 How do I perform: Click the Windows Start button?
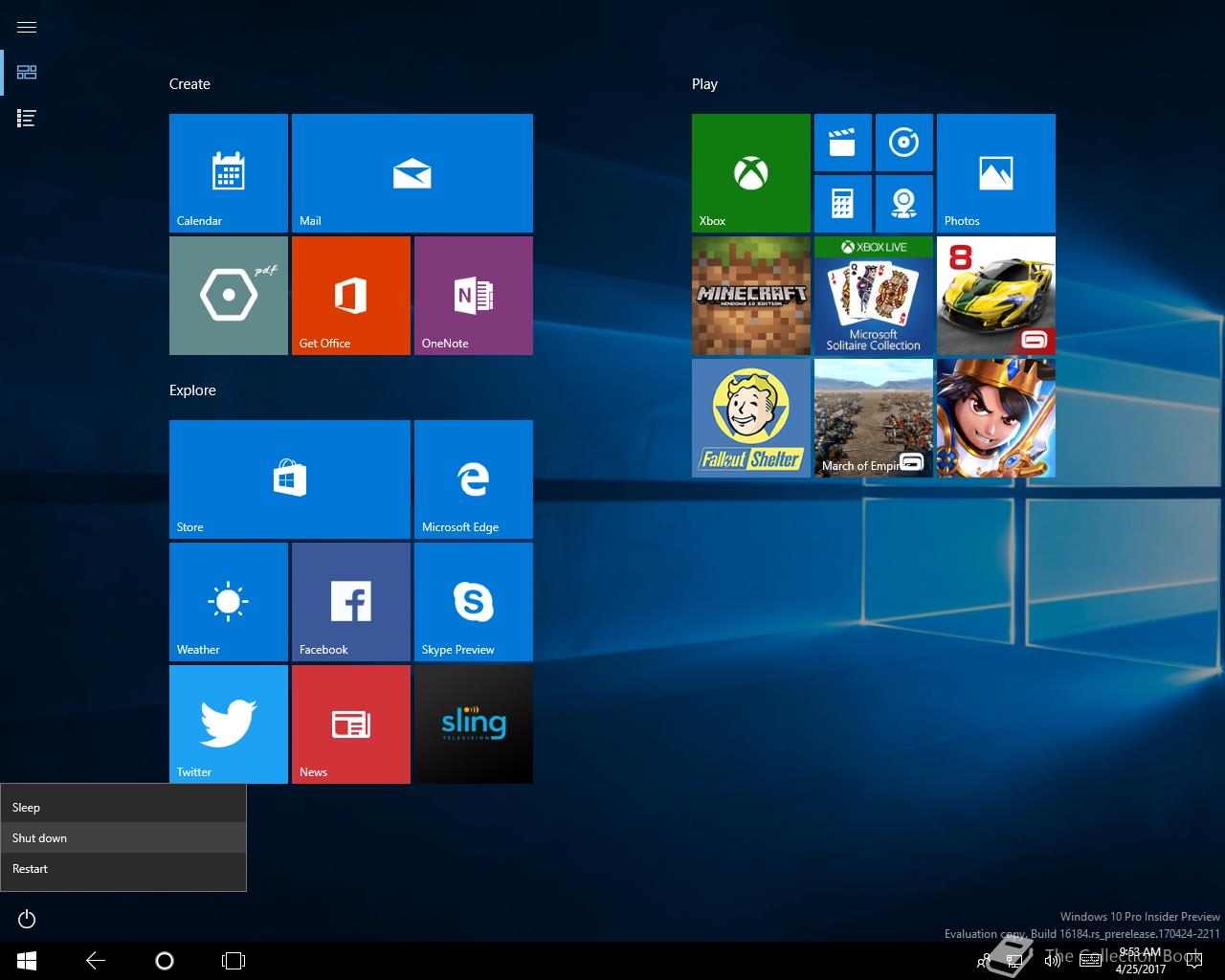[x=27, y=961]
